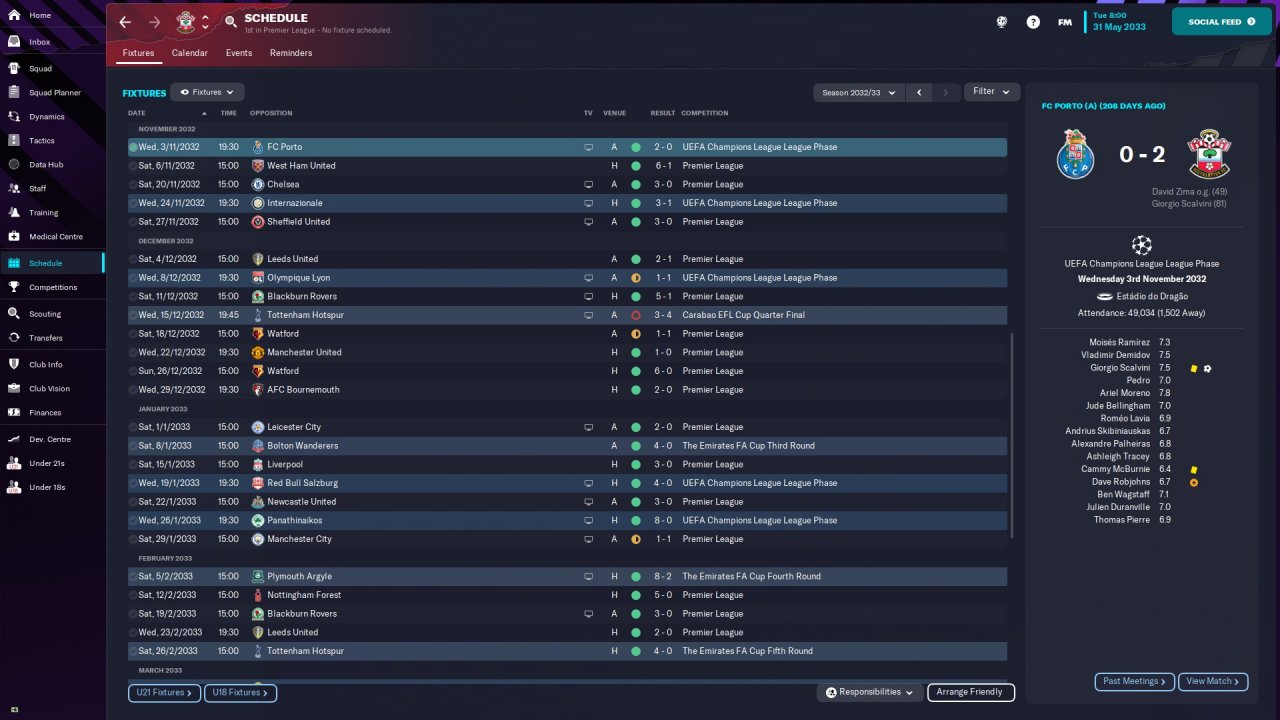Screen dimensions: 1280x720
Task: Open the Home sidebar icon
Action: [14, 16]
